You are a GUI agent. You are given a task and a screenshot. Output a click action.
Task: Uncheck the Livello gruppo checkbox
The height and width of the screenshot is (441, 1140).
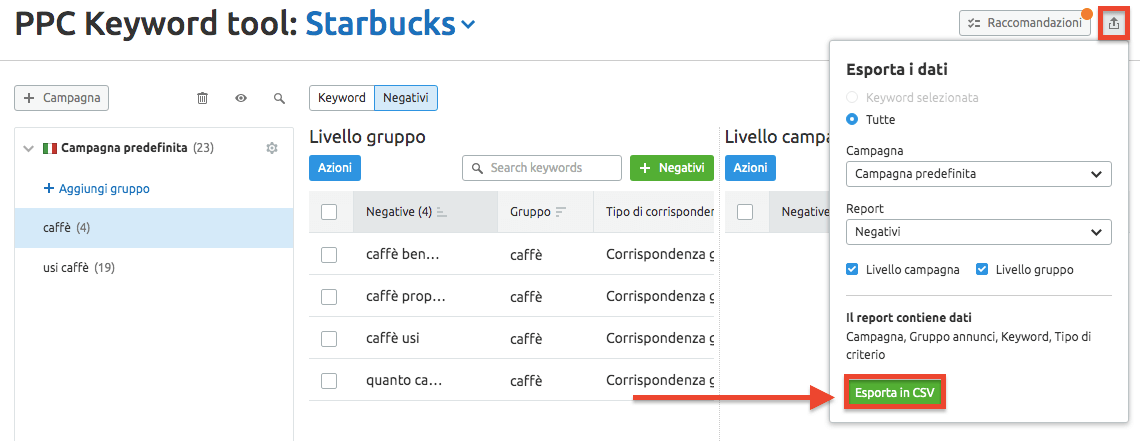click(x=982, y=269)
